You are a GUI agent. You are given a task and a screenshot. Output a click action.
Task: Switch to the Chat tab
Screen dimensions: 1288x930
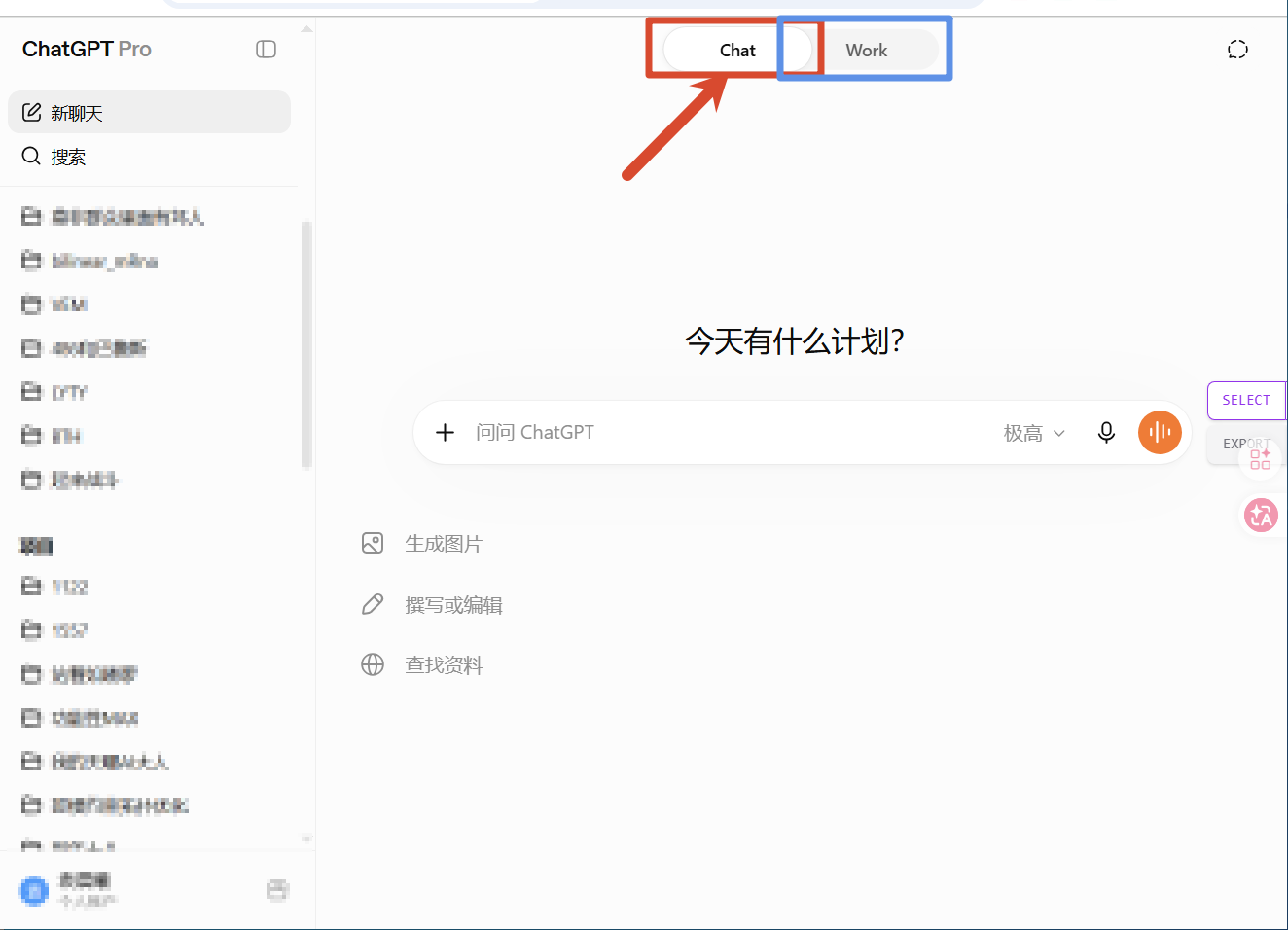pos(737,51)
